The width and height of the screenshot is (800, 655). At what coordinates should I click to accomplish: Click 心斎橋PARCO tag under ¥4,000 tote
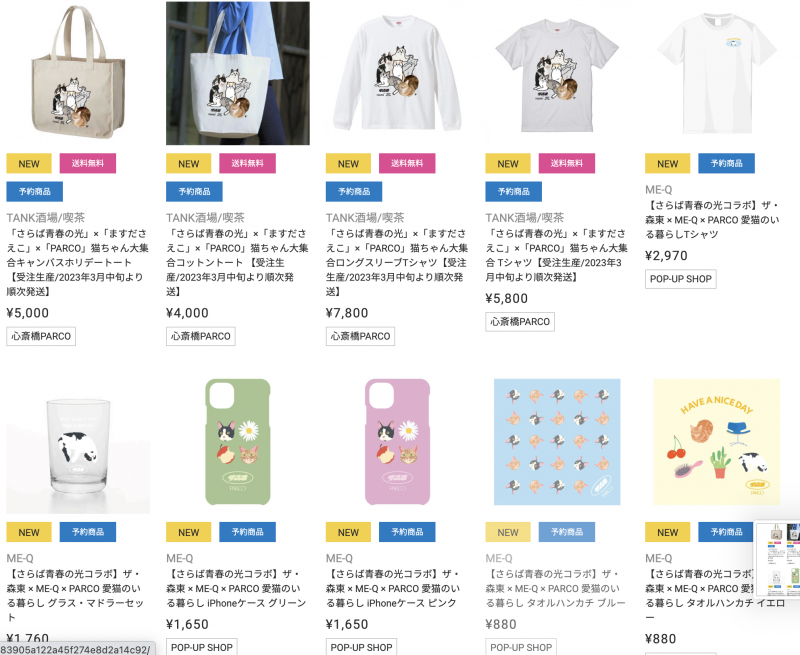tap(201, 336)
